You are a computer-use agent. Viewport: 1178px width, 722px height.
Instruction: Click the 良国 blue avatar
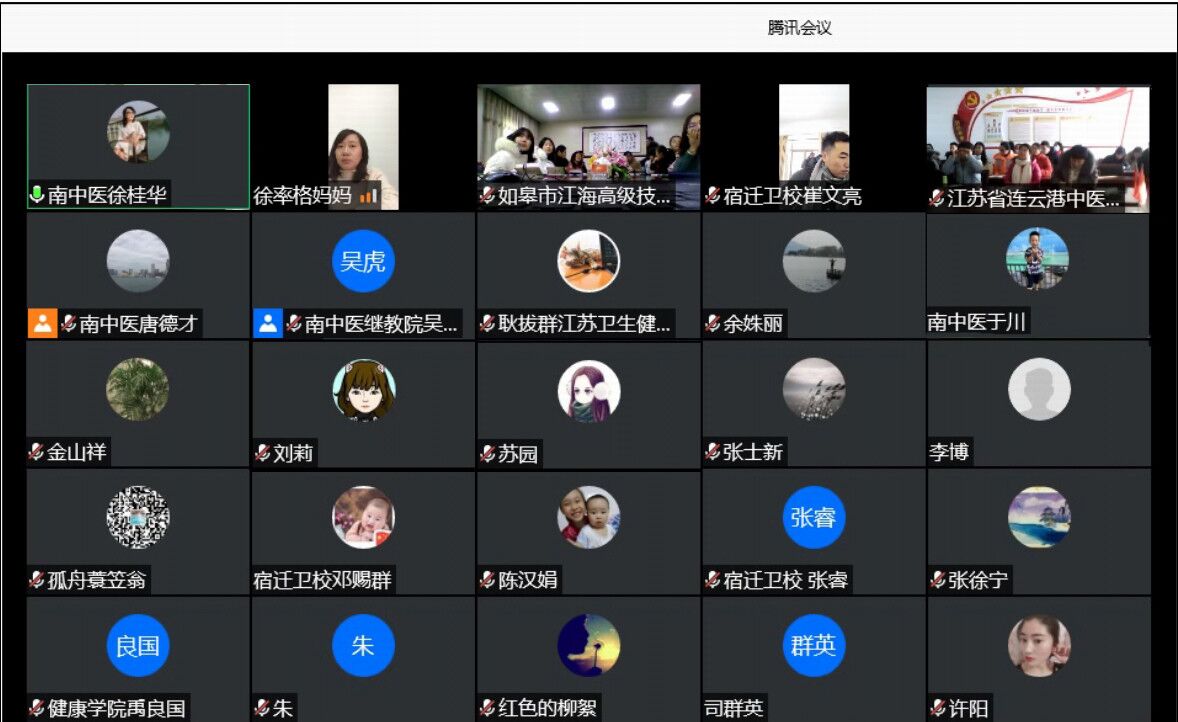point(138,645)
